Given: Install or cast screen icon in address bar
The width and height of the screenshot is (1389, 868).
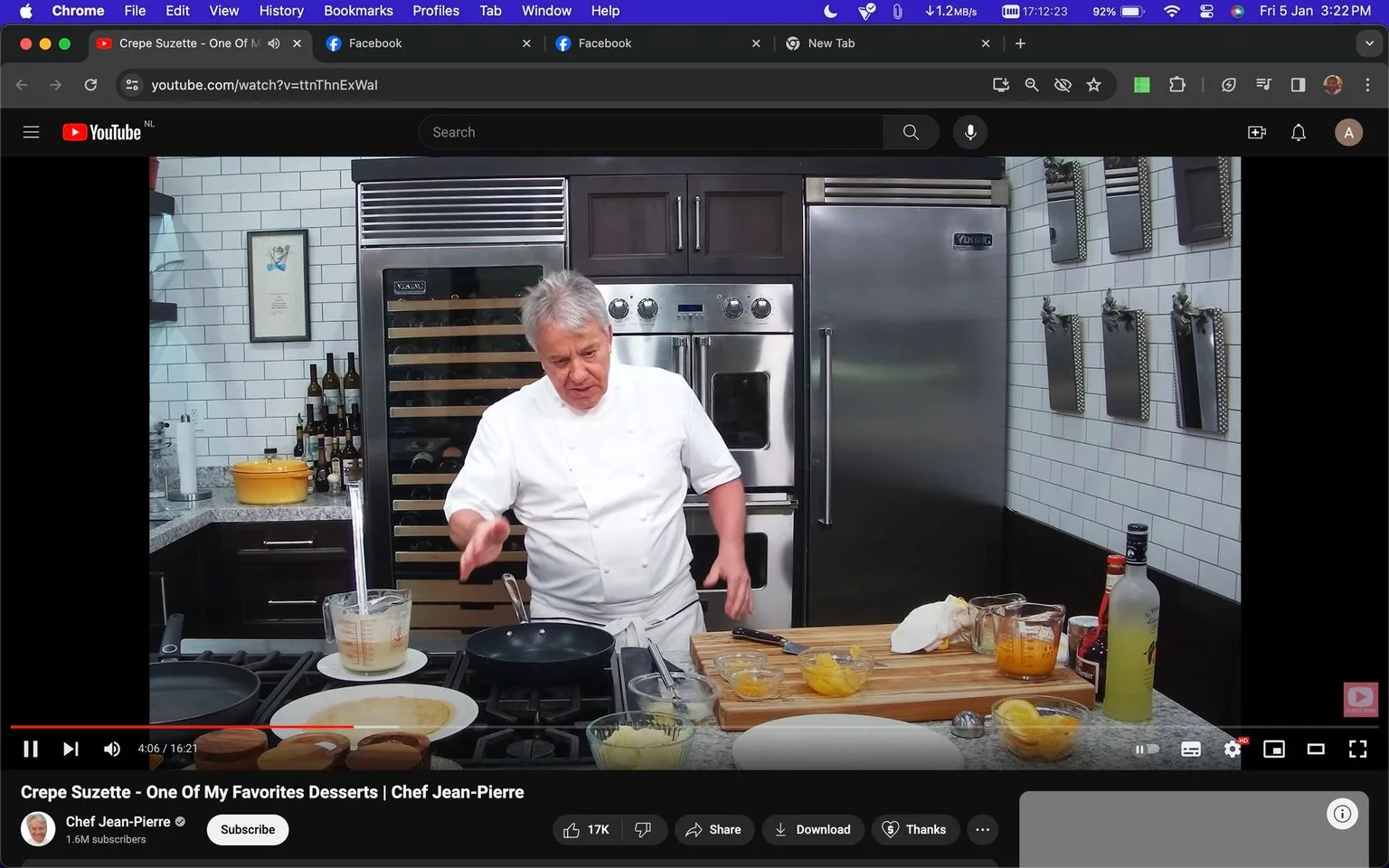Looking at the screenshot, I should (1001, 85).
